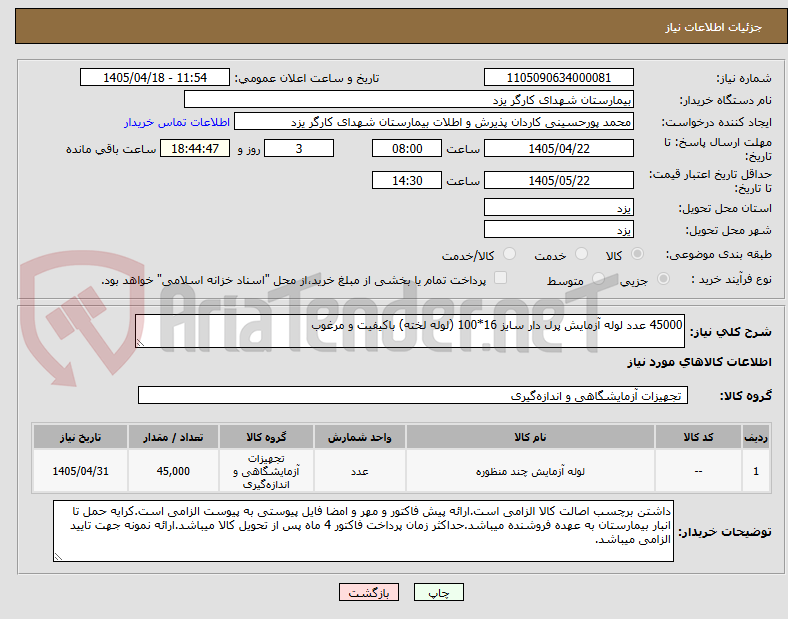Click the unit cell عدد

pos(359,471)
